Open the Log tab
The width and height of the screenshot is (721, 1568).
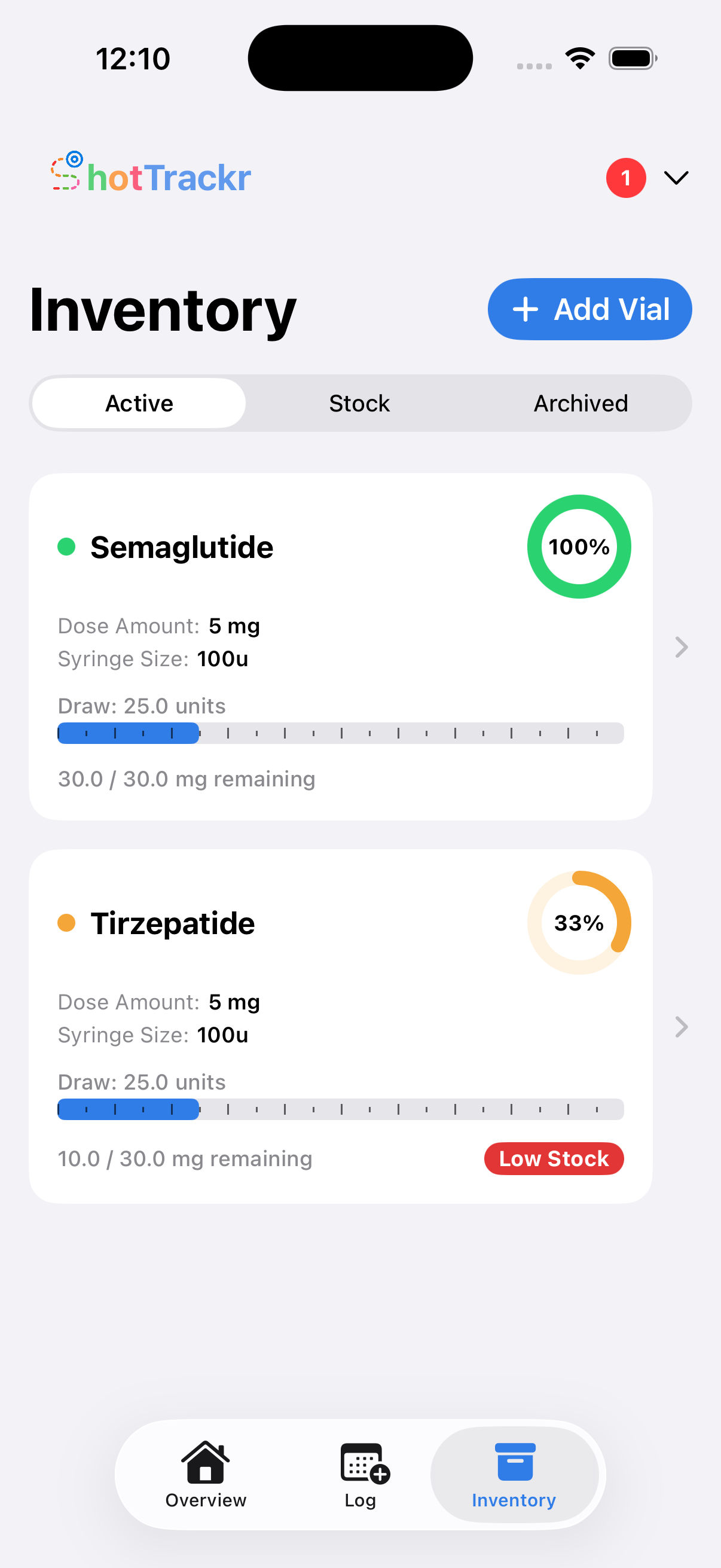coord(360,1474)
